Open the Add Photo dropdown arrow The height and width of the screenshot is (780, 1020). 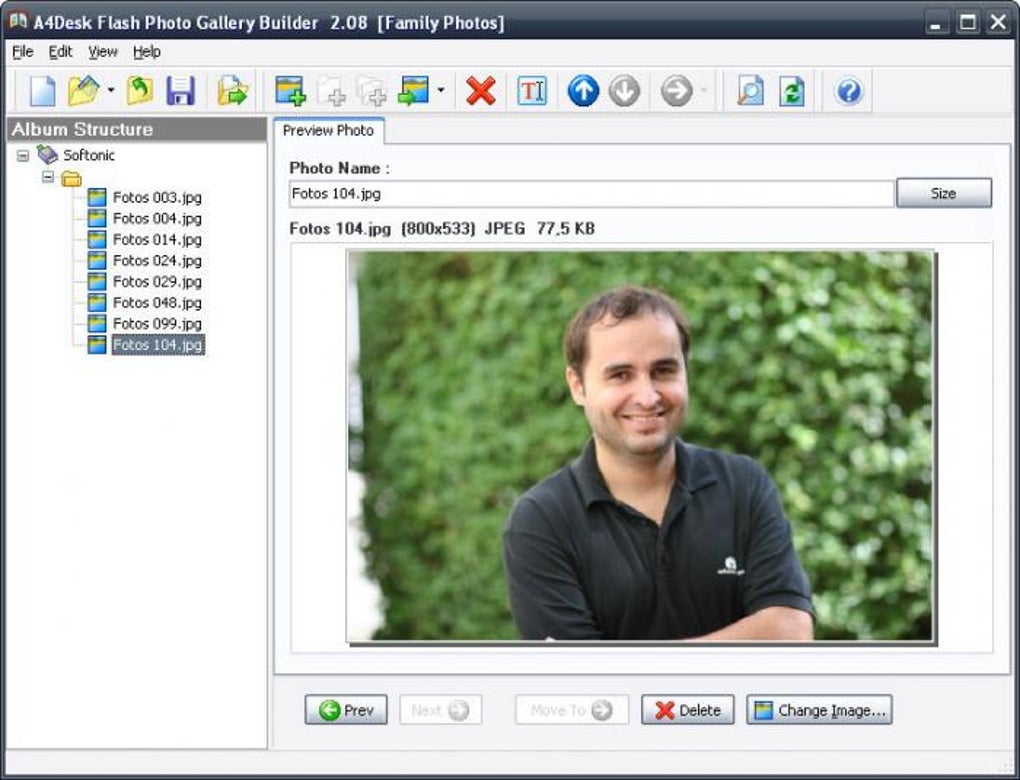(440, 91)
